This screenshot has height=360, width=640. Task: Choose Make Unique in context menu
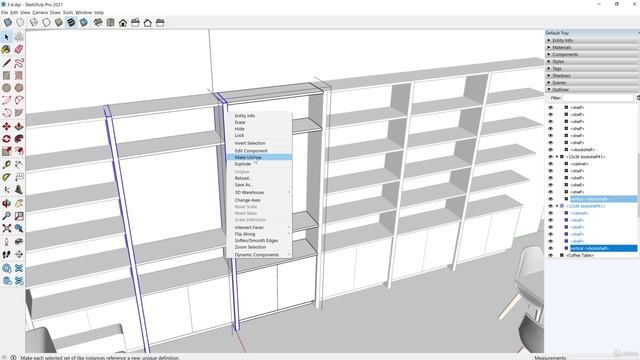click(259, 157)
